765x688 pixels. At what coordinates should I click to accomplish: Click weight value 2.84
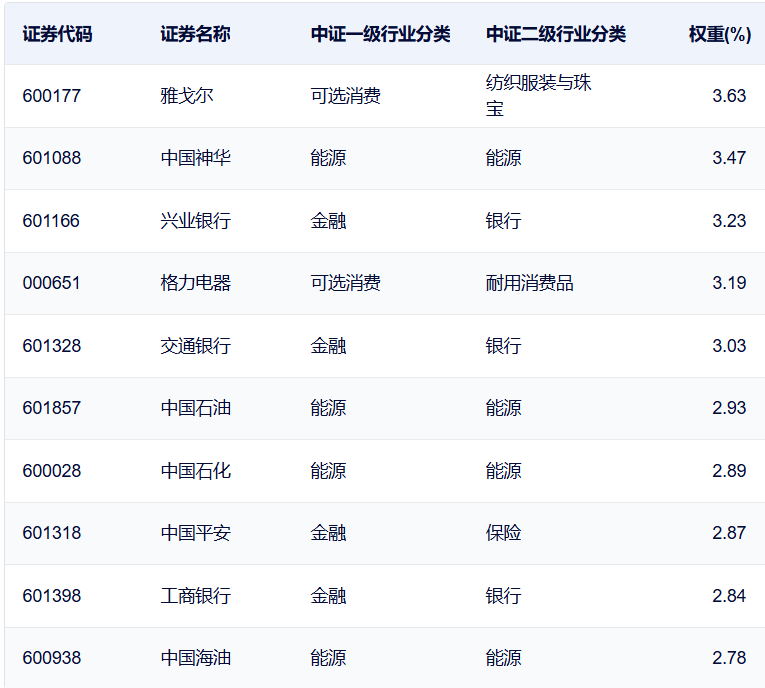pyautogui.click(x=729, y=596)
